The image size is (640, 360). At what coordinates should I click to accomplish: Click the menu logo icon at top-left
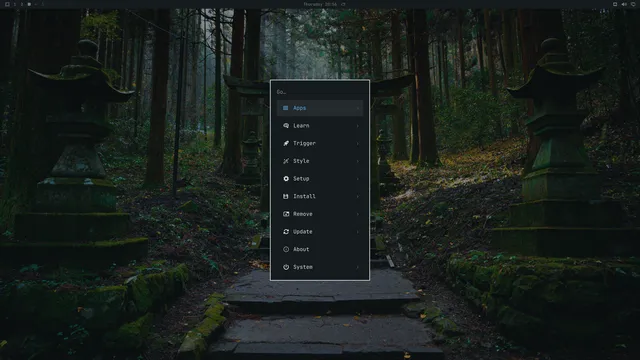(x=7, y=4)
